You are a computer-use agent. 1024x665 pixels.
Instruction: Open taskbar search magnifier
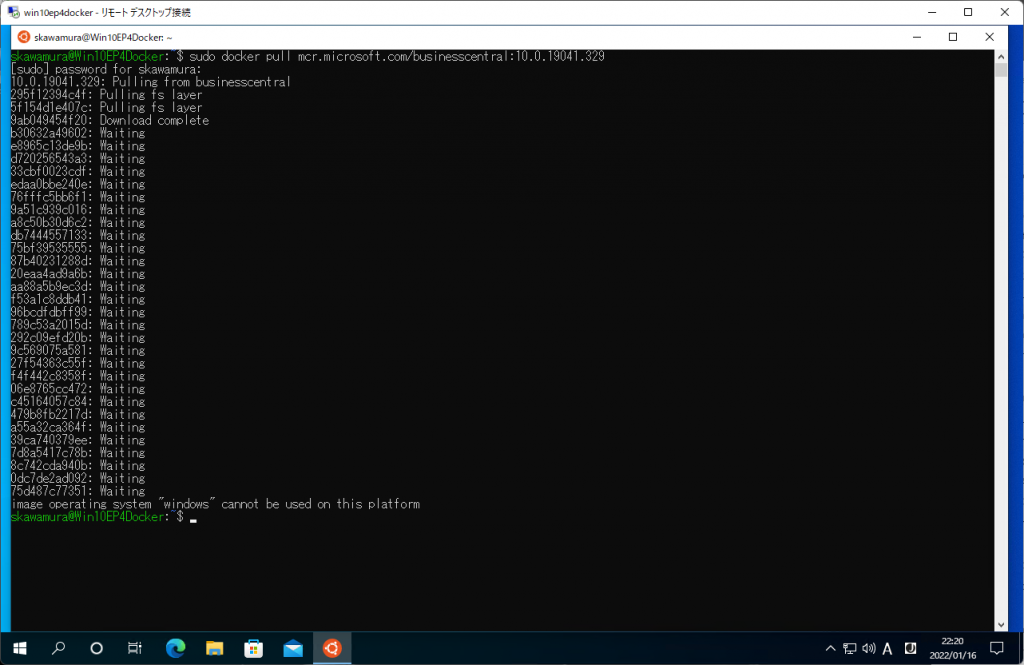click(x=58, y=648)
